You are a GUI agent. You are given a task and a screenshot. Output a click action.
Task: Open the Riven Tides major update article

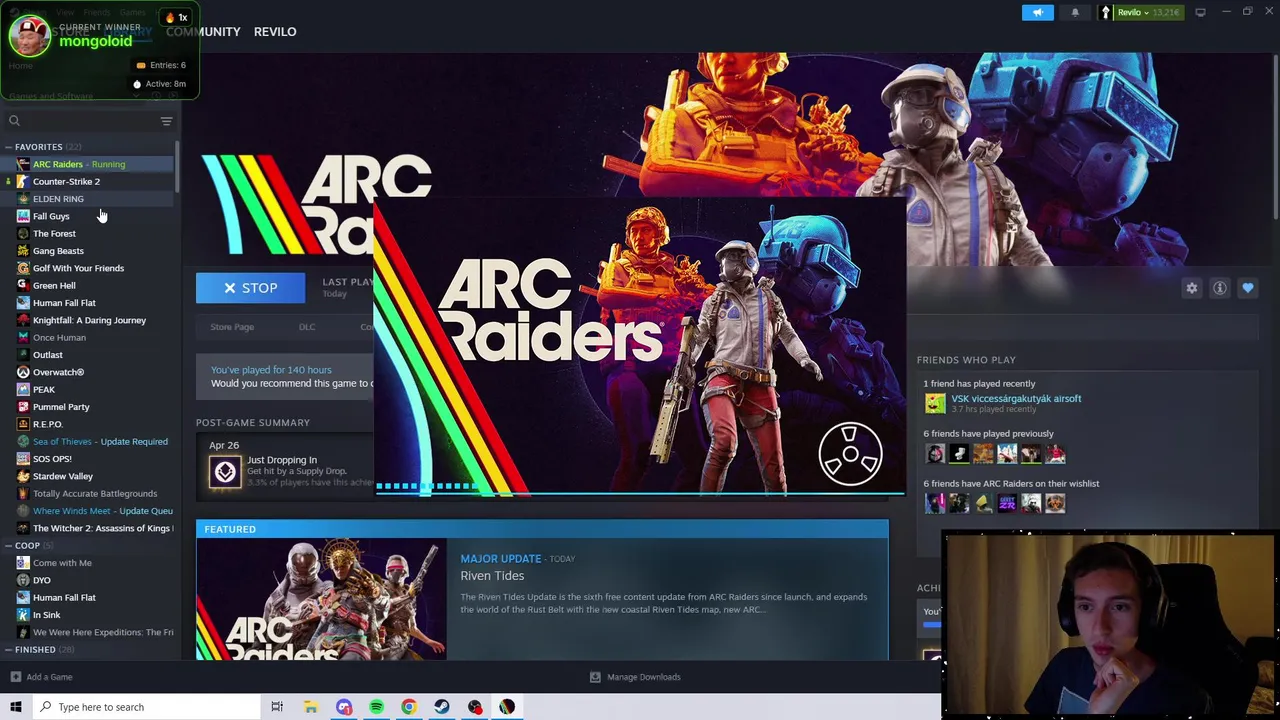492,576
